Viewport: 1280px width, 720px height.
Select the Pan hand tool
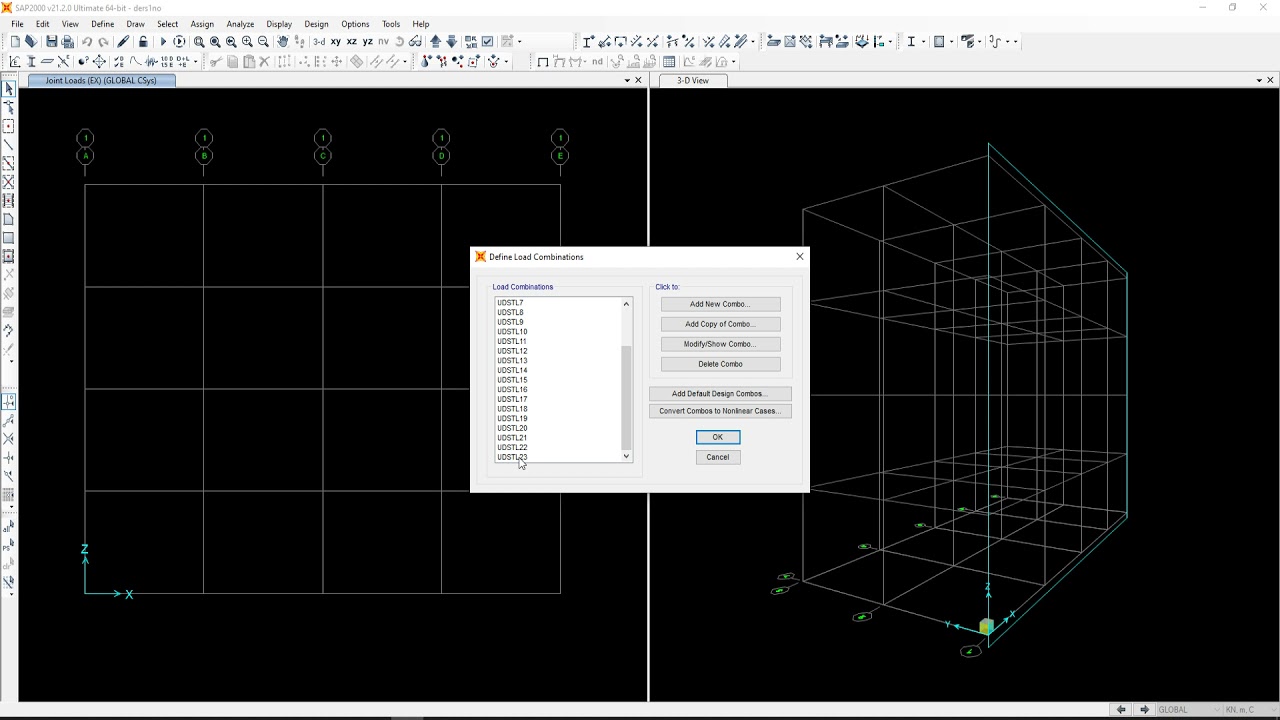(283, 42)
